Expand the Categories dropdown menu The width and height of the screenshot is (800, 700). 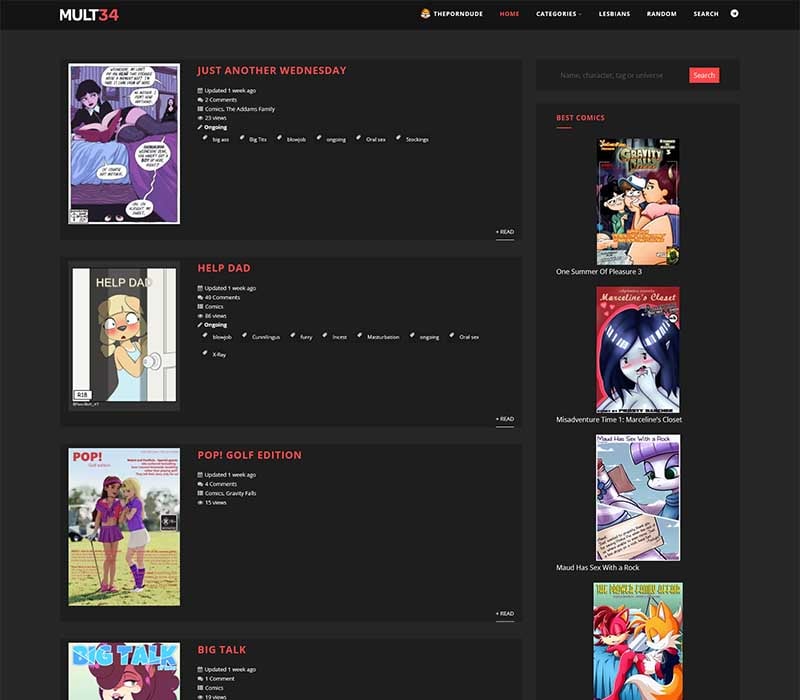(558, 14)
